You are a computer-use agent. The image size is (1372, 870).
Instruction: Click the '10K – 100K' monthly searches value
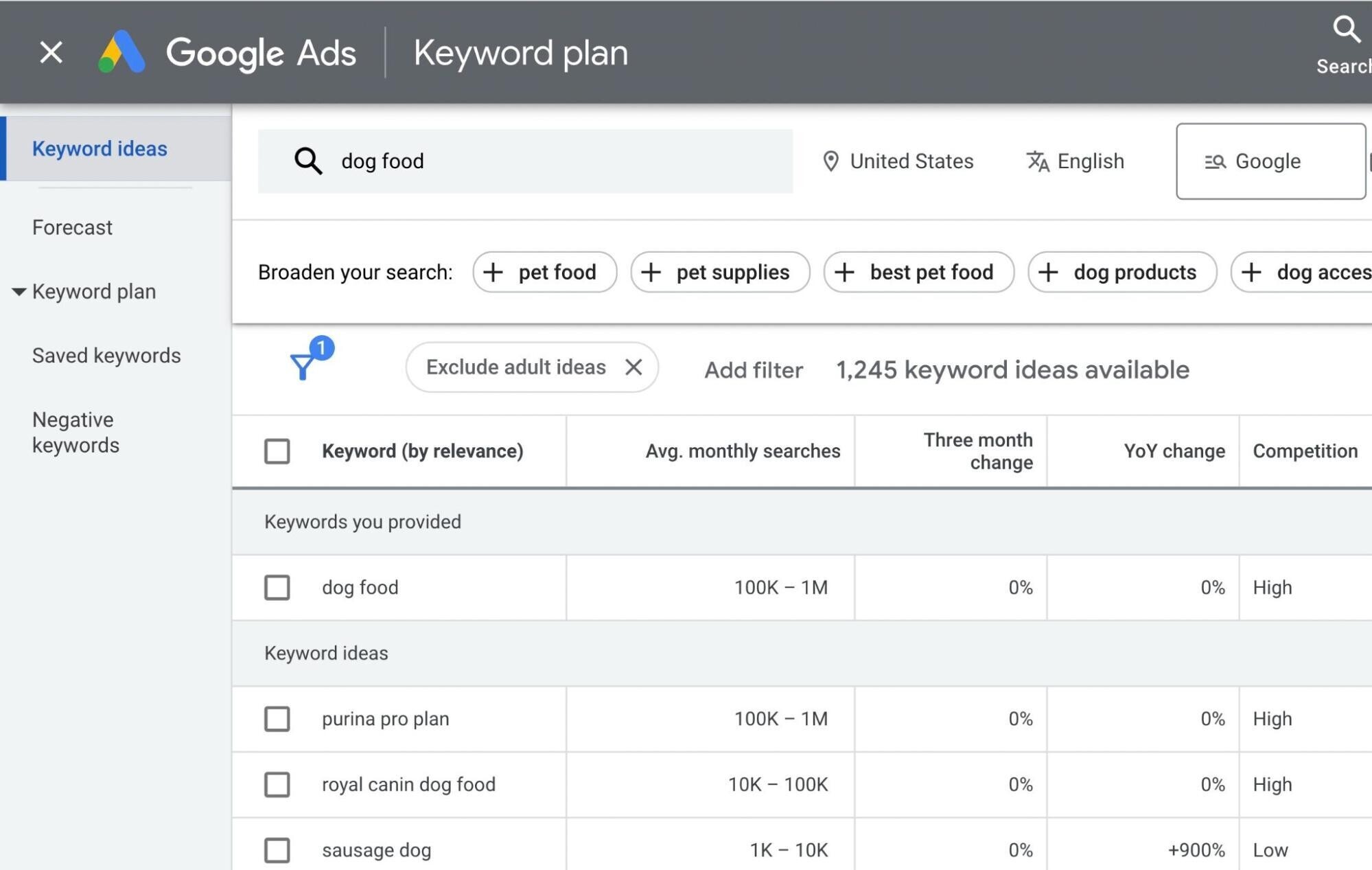[778, 785]
